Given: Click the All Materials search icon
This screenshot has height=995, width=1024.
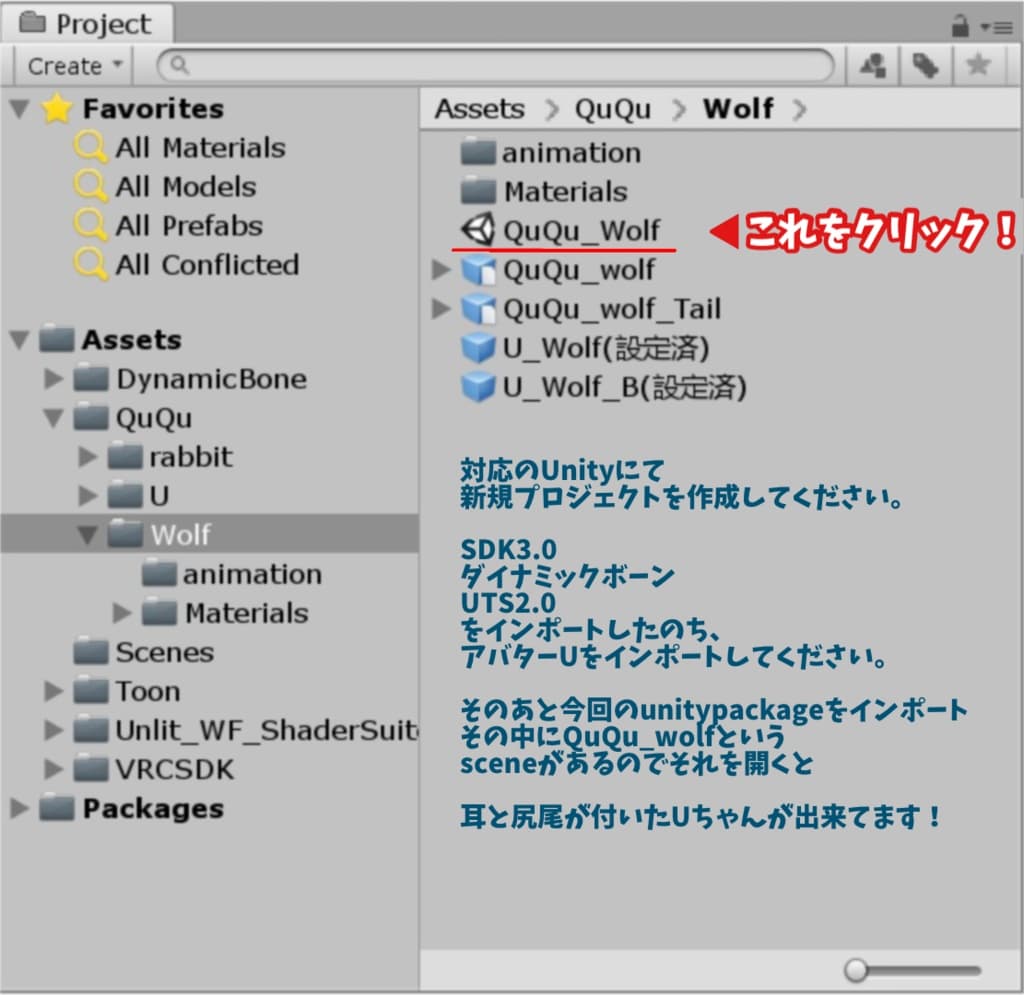Looking at the screenshot, I should click(90, 147).
